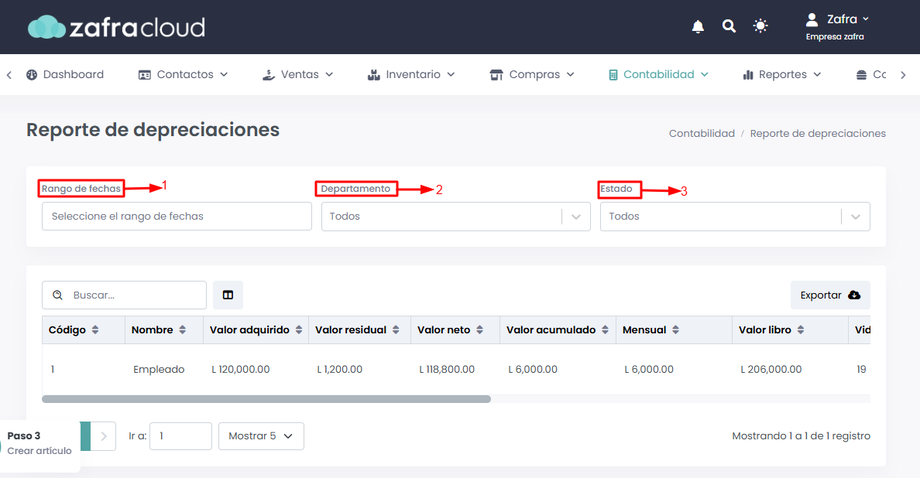Sort by Código column arrows
The width and height of the screenshot is (920, 478).
(x=95, y=330)
